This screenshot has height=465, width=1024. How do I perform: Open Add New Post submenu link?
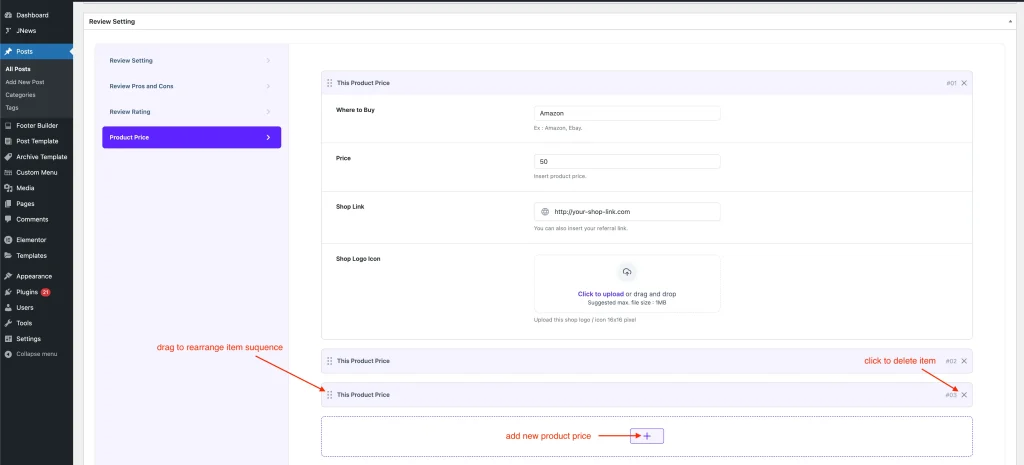click(25, 82)
